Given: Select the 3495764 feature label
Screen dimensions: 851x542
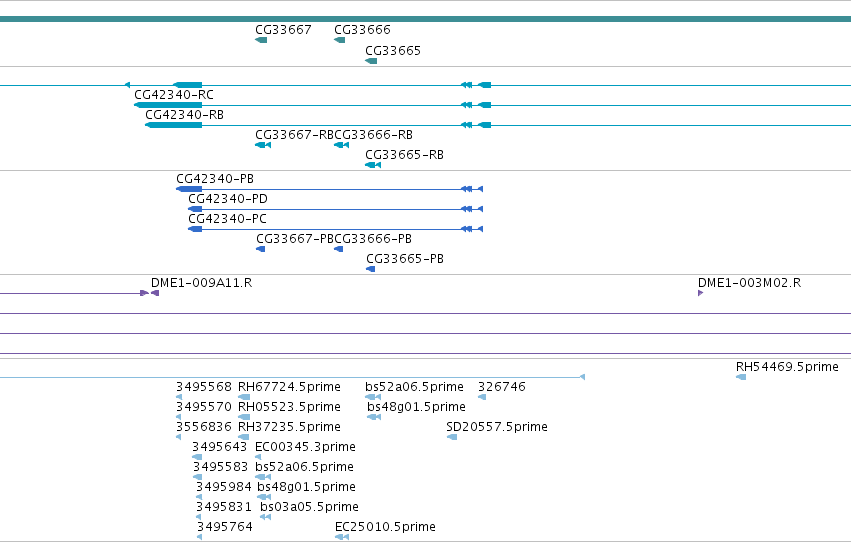Looking at the screenshot, I should (x=225, y=528).
